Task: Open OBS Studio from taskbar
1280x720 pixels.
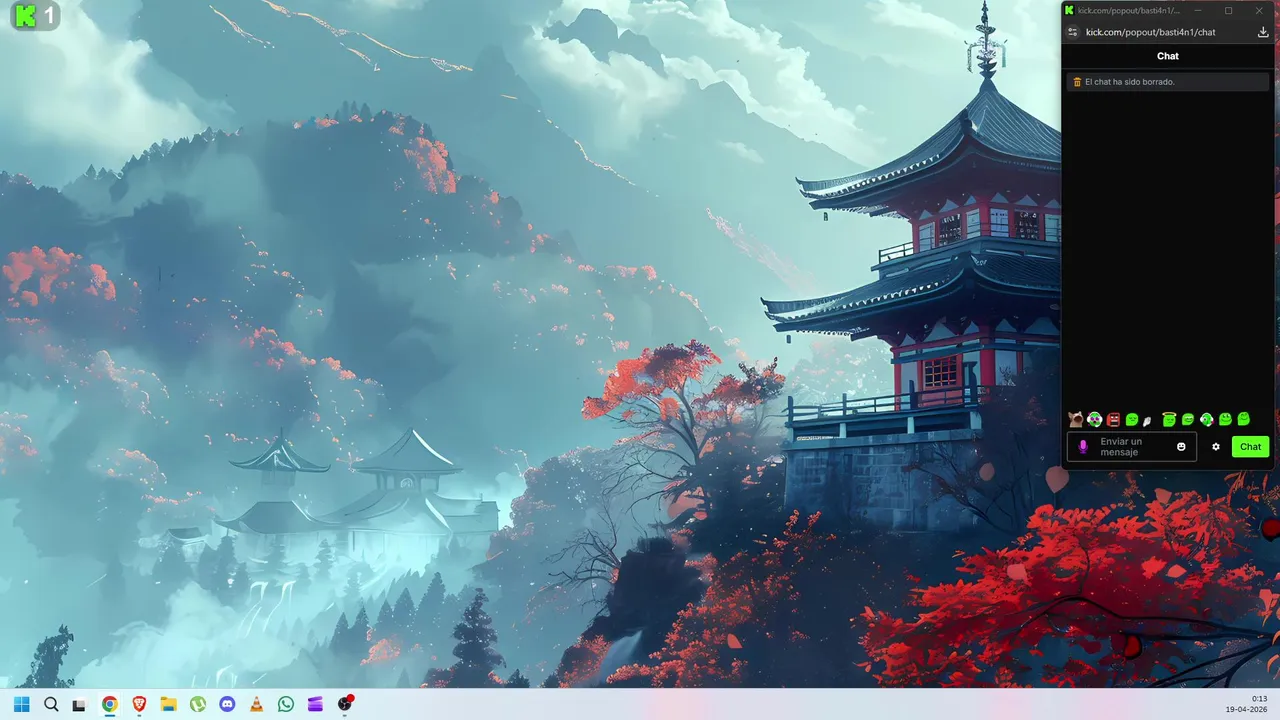Action: (345, 704)
